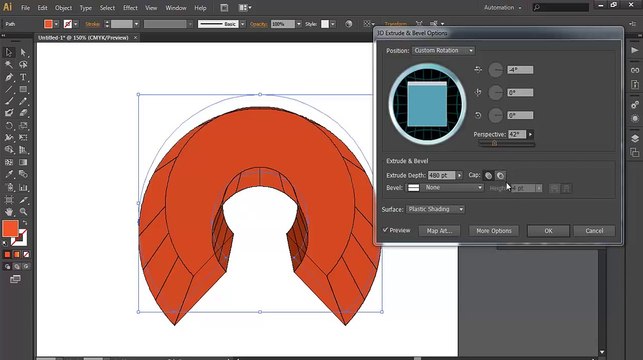The width and height of the screenshot is (643, 360).
Task: Open the Automation workspace switcher
Action: tap(502, 8)
